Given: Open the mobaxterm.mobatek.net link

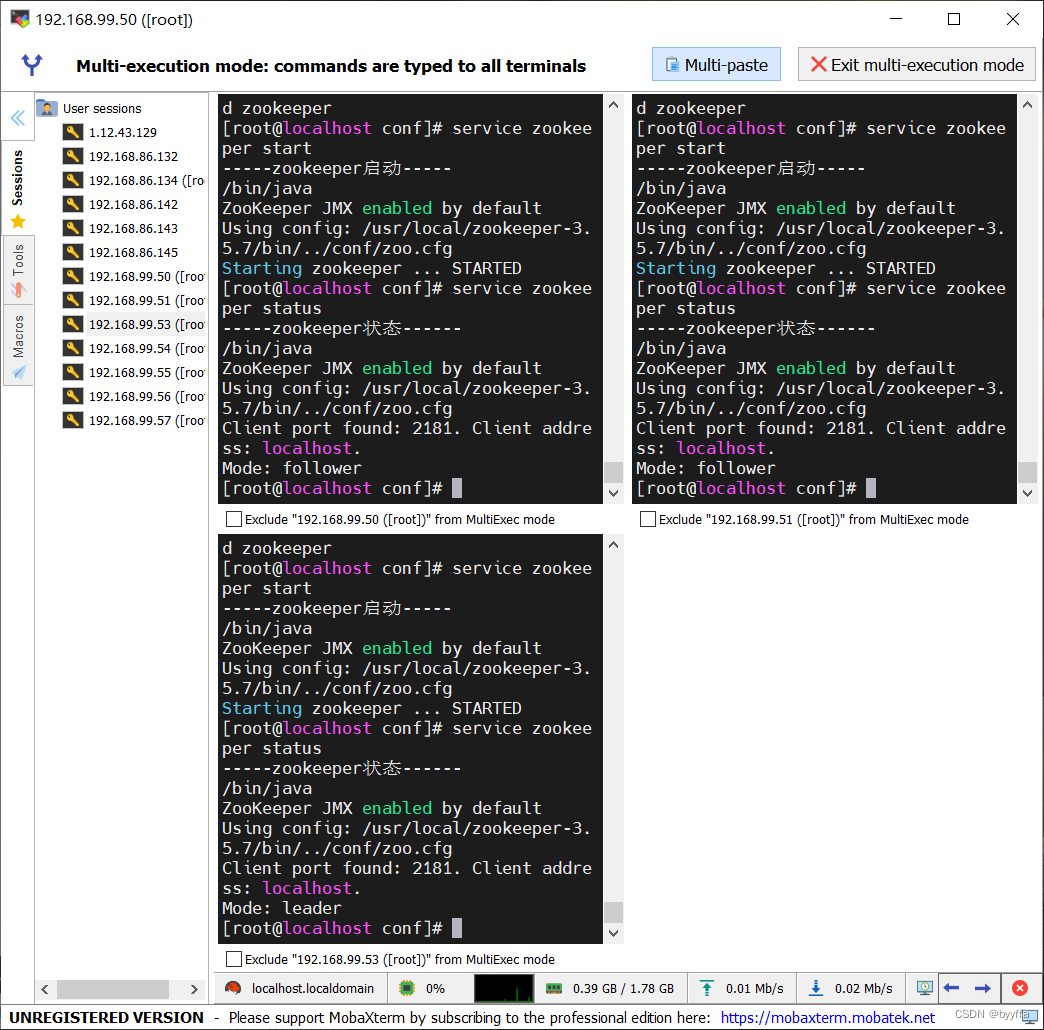Looking at the screenshot, I should coord(829,1016).
